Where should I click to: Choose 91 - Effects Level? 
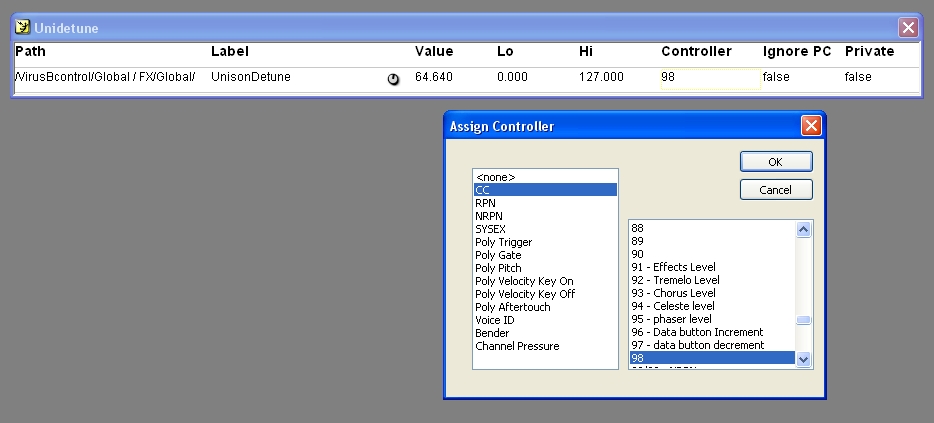tap(712, 267)
